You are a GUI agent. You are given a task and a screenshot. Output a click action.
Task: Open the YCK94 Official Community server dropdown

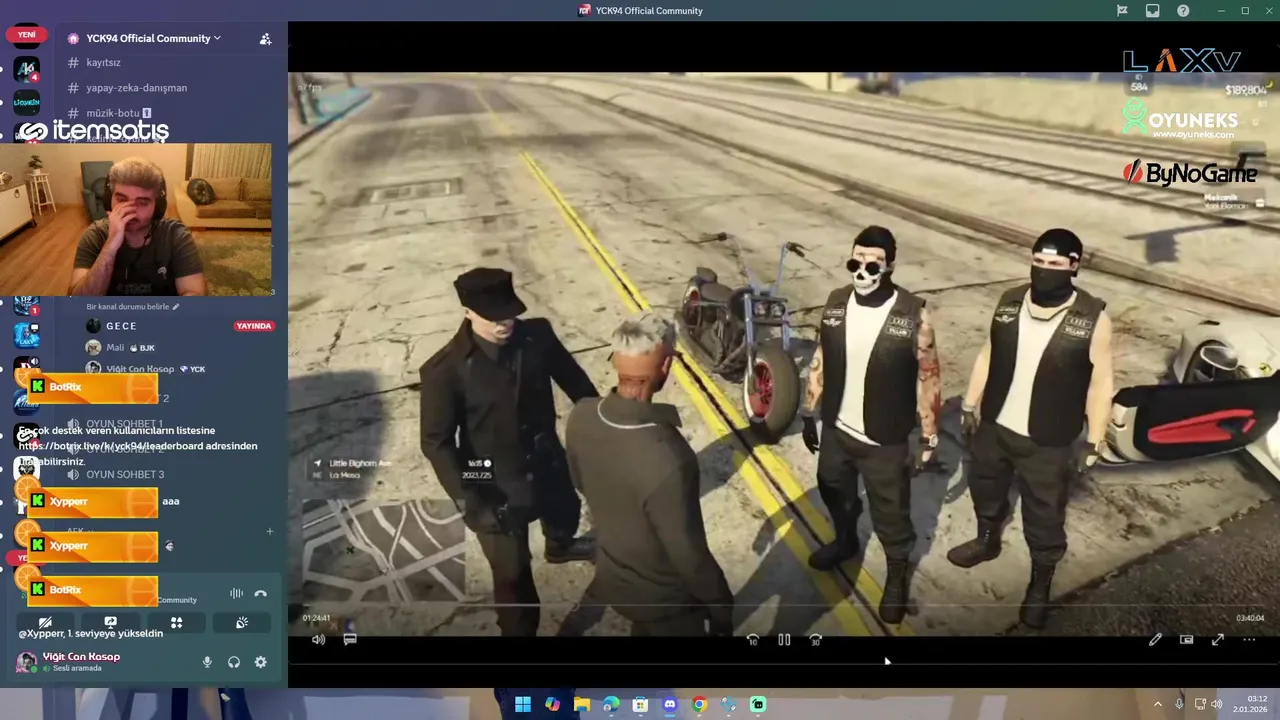[152, 38]
